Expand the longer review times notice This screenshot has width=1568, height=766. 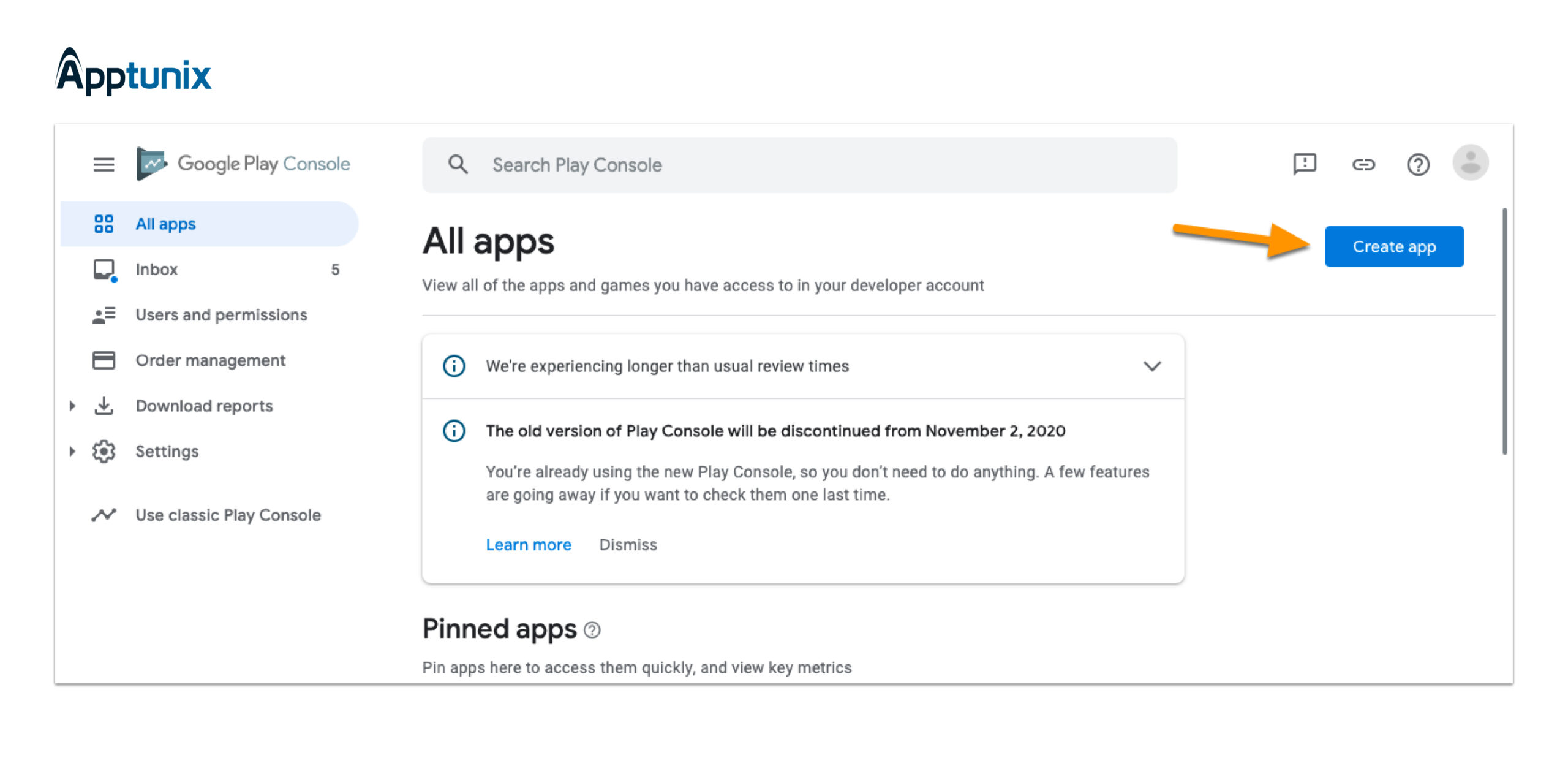[1152, 366]
